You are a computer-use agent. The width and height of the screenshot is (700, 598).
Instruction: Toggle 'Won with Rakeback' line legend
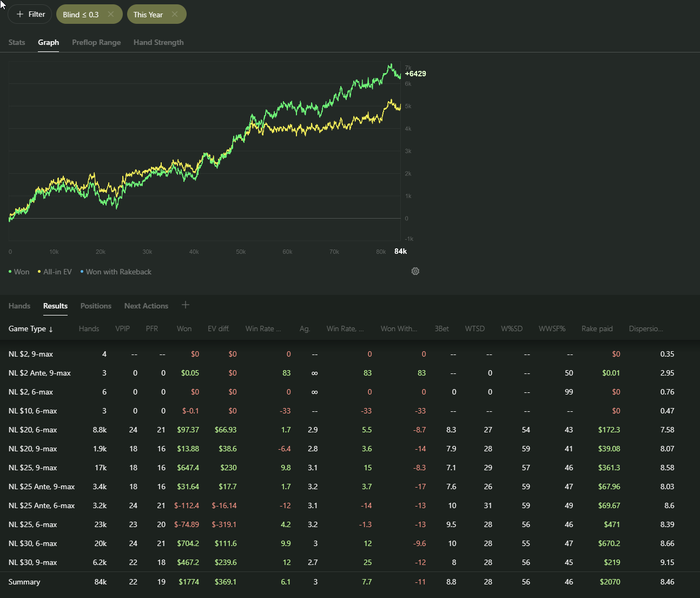[116, 271]
